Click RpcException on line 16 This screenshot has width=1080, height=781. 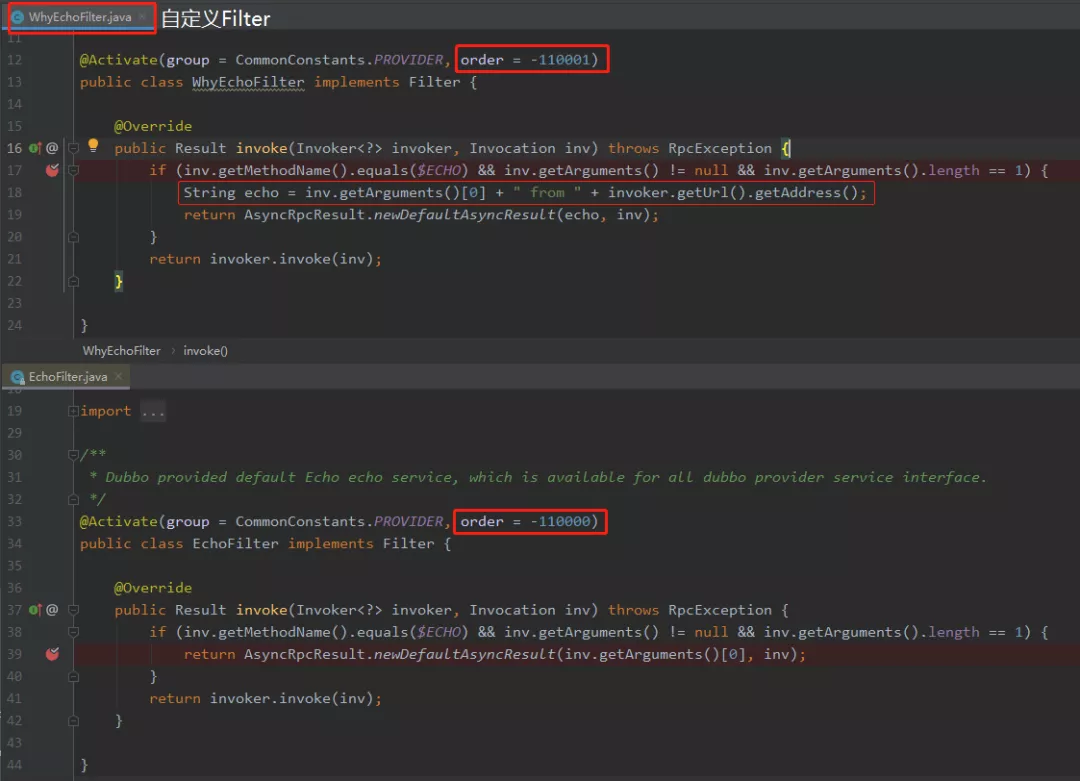click(x=720, y=148)
